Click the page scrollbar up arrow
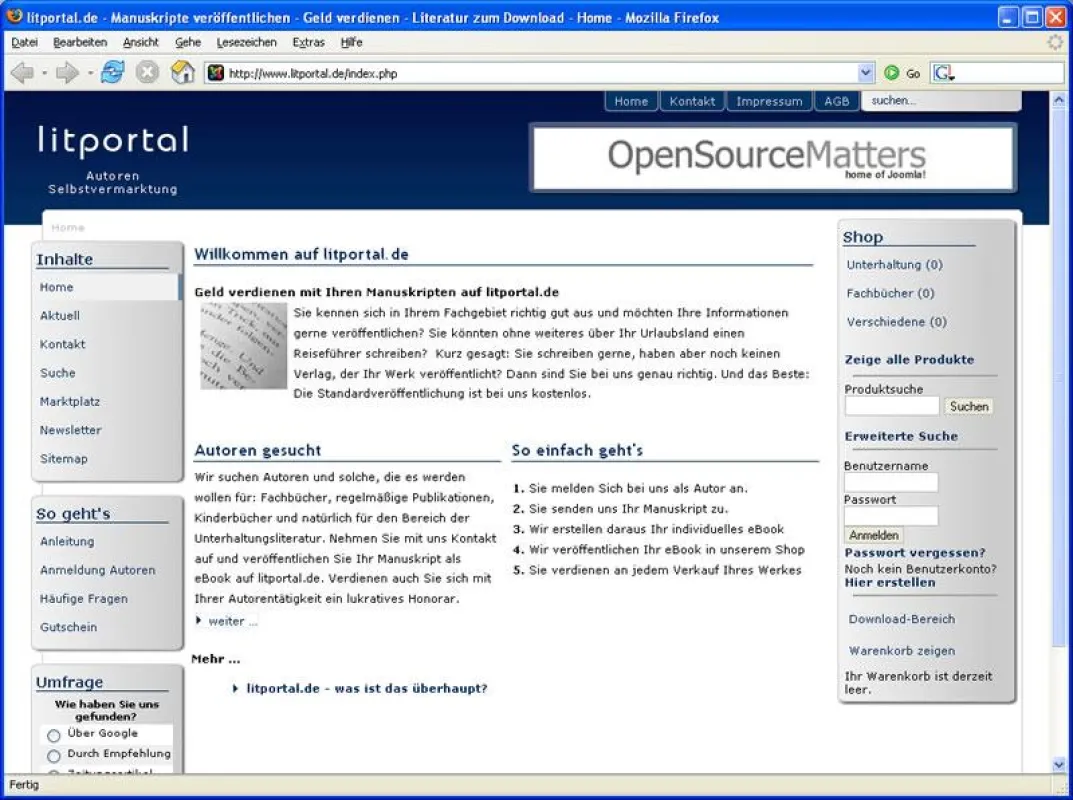 tap(1058, 100)
